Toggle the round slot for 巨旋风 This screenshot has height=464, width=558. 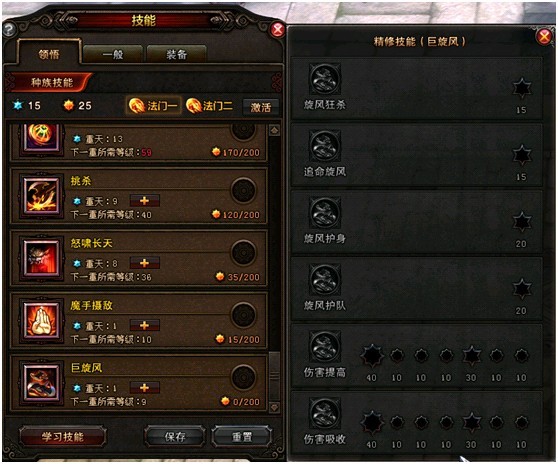tap(244, 378)
